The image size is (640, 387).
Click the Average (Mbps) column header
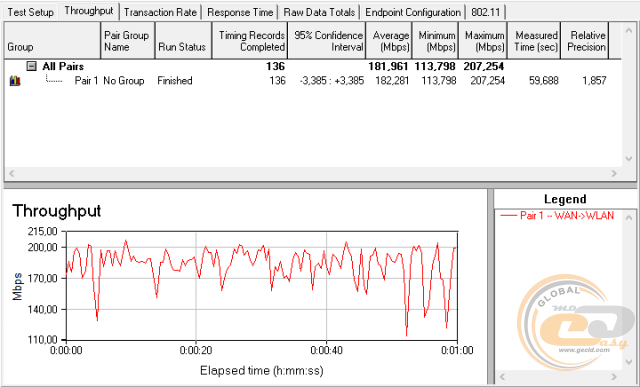point(389,40)
